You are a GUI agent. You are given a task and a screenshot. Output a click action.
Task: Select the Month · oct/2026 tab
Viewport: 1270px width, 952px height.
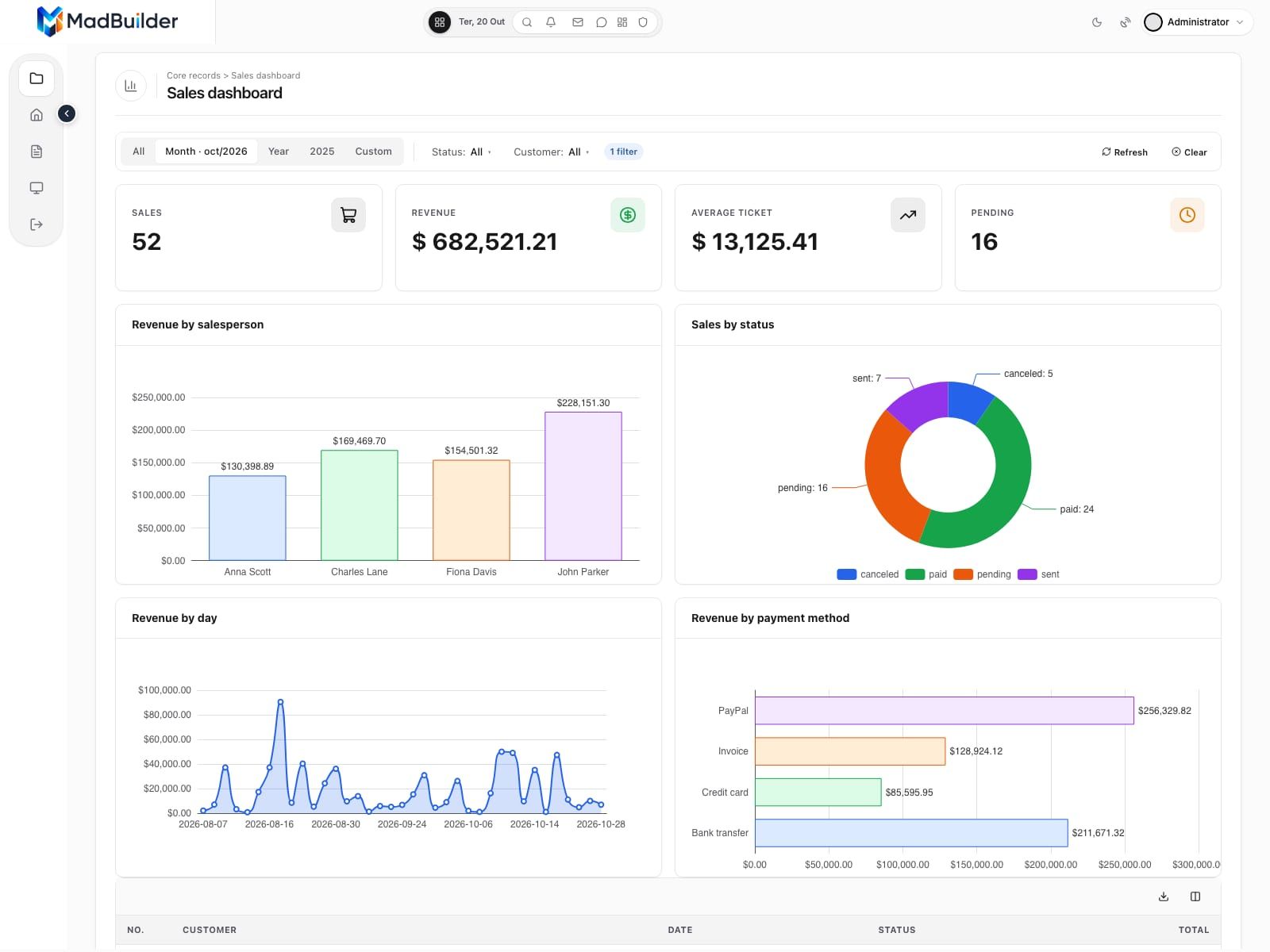click(x=206, y=152)
